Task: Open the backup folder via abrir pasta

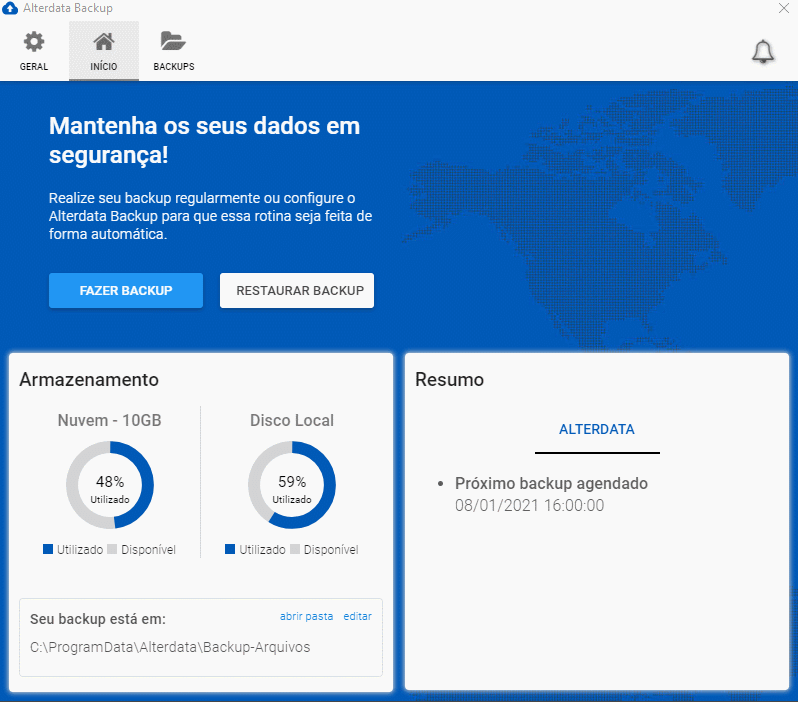Action: (x=306, y=616)
